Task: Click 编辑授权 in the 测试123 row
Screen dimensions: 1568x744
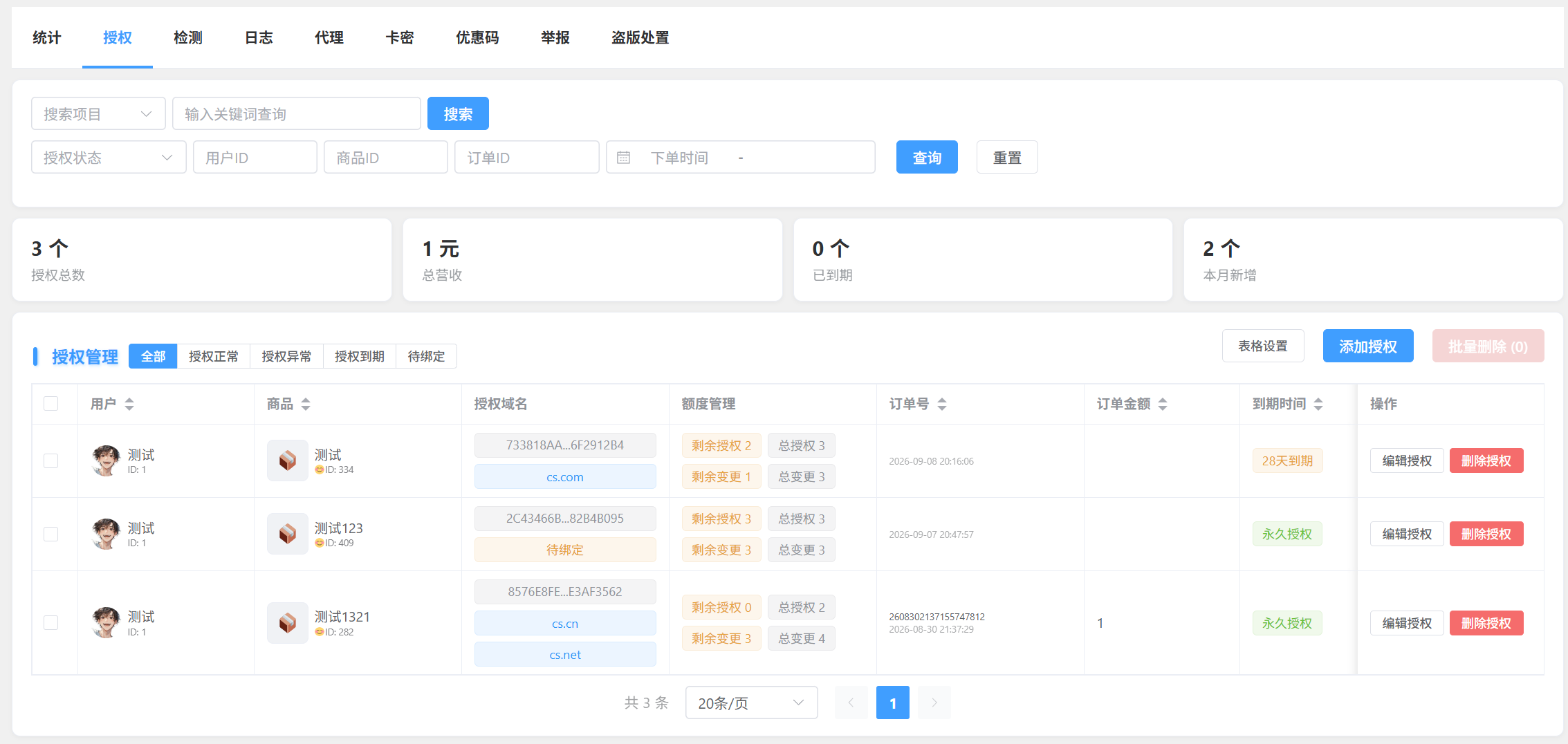Action: tap(1407, 534)
